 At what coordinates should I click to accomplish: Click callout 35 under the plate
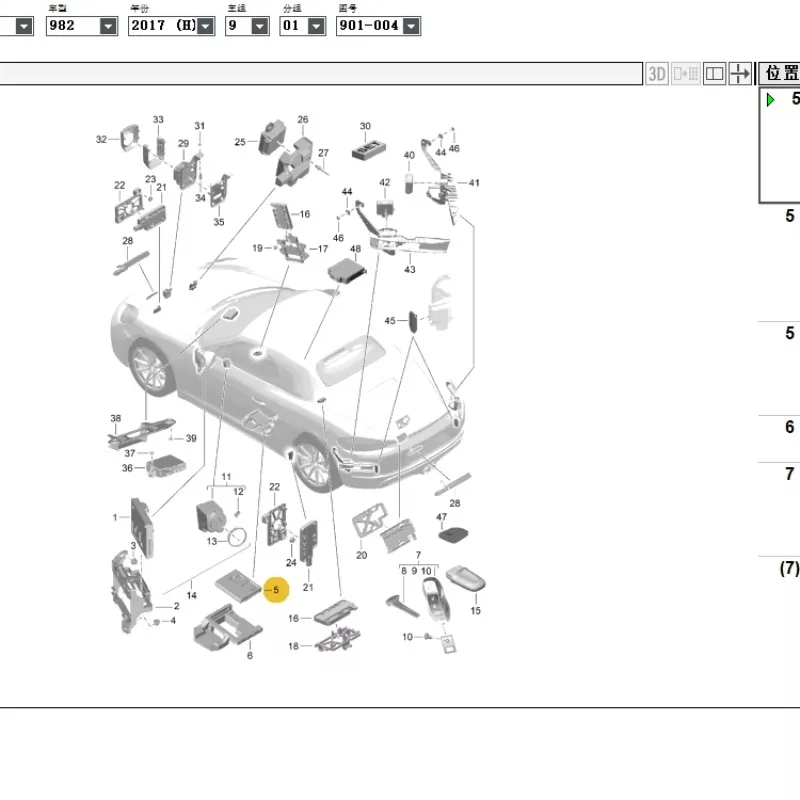(x=219, y=222)
